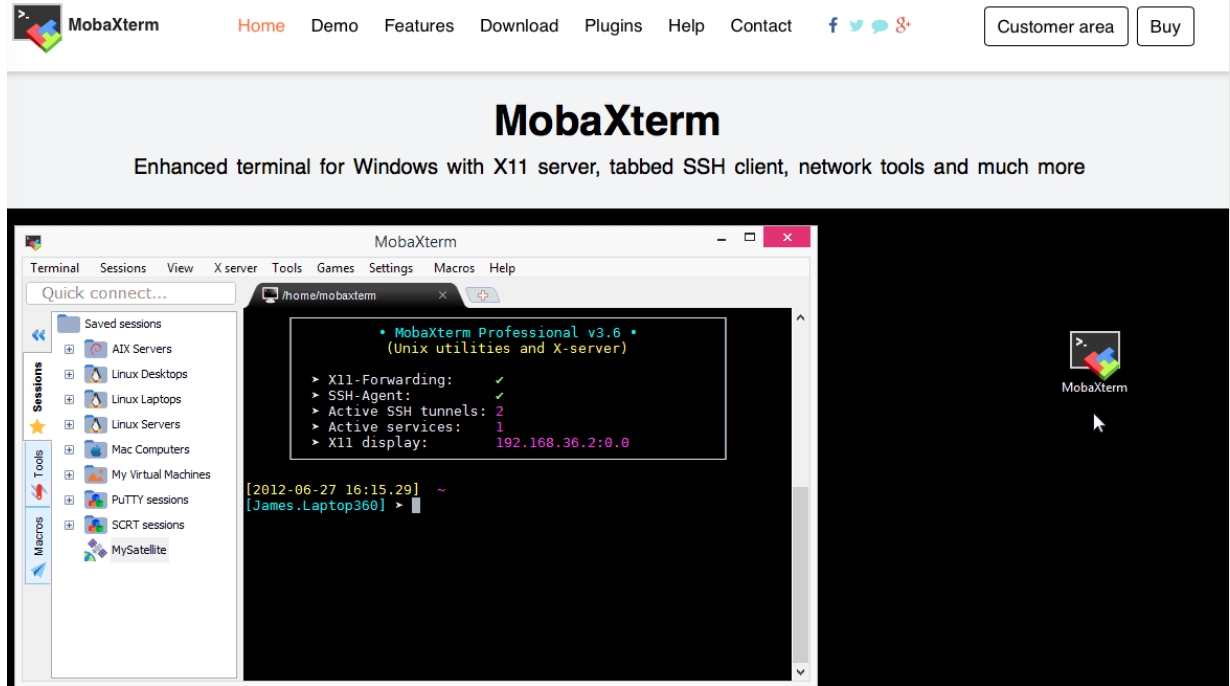The width and height of the screenshot is (1230, 686).
Task: Select the SCRT sessions folder icon
Action: (96, 524)
